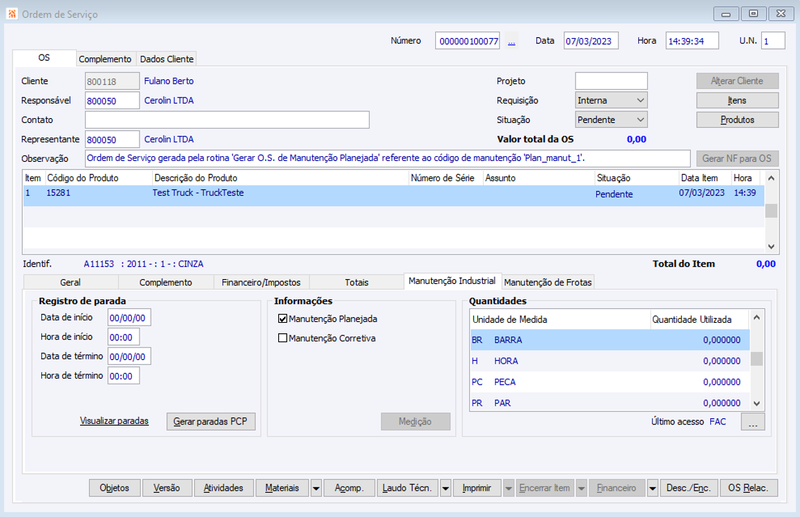
Task: Open the dropdown arrow beside Laudo Técn. button
Action: click(x=445, y=488)
